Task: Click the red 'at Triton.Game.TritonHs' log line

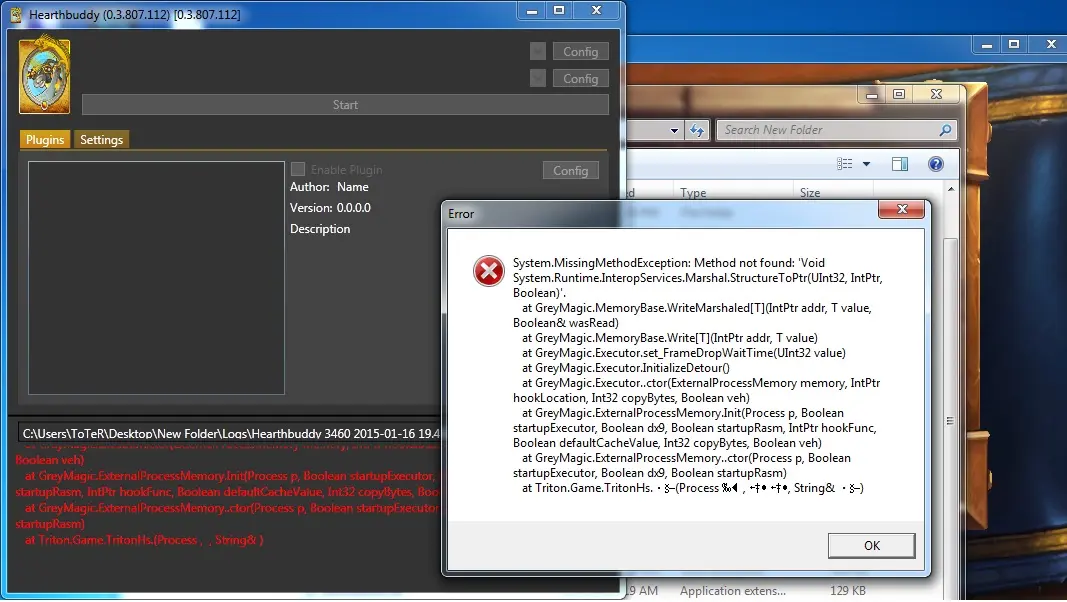Action: tap(144, 540)
